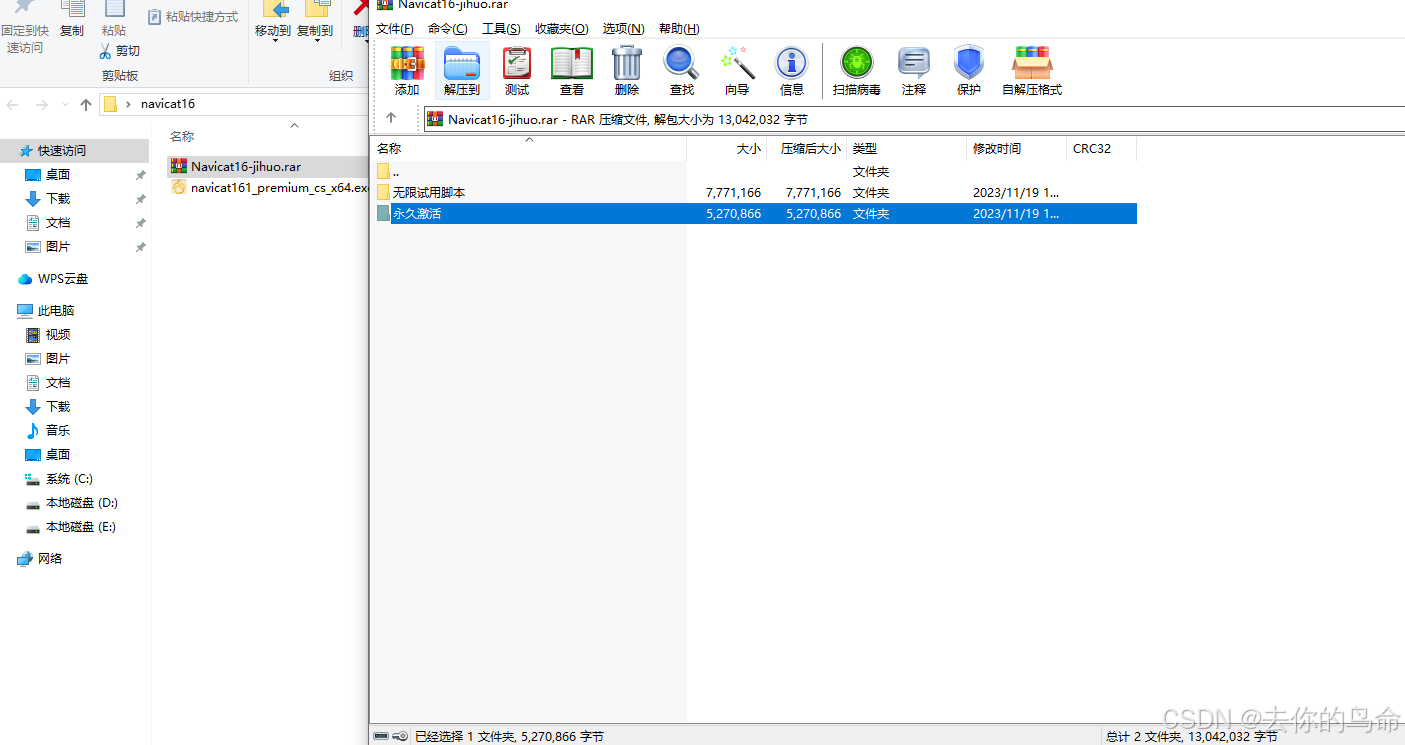
Task: Click 粘贴快捷方式 in Explorer ribbon
Action: (x=193, y=17)
